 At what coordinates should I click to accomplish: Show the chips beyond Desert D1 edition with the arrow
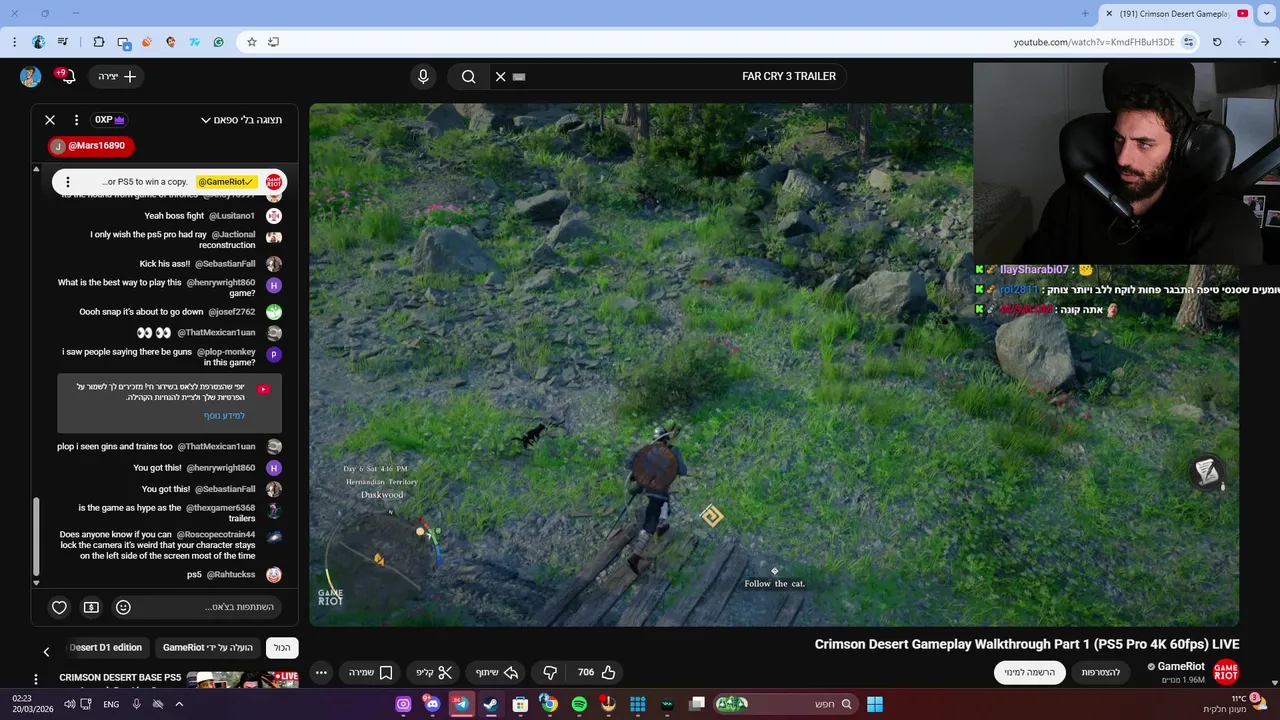click(46, 651)
